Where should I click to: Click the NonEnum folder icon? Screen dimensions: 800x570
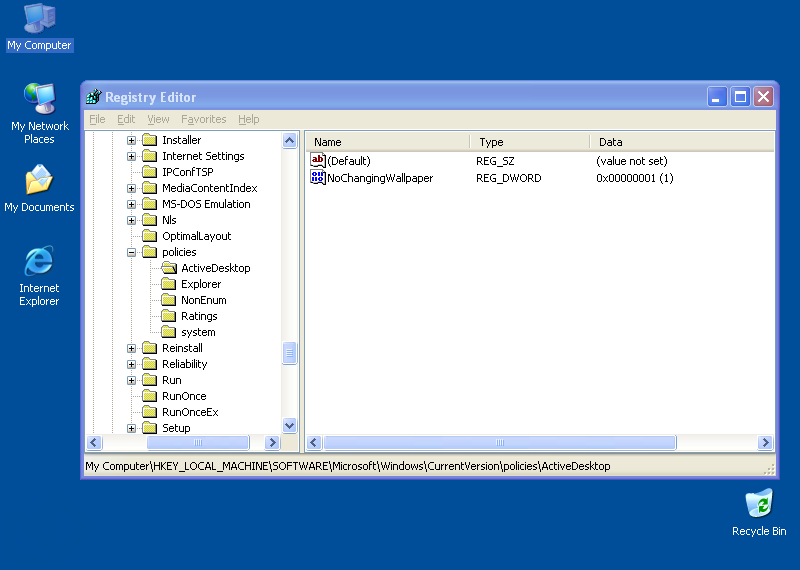pyautogui.click(x=169, y=300)
